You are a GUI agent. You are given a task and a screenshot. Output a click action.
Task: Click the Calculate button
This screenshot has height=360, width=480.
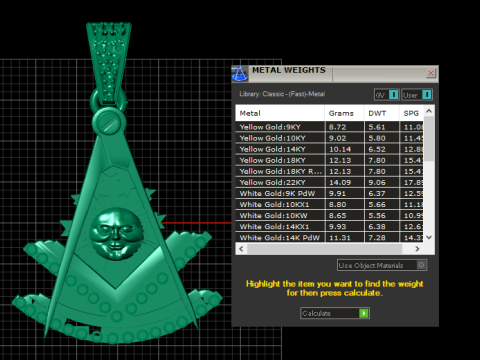point(335,313)
